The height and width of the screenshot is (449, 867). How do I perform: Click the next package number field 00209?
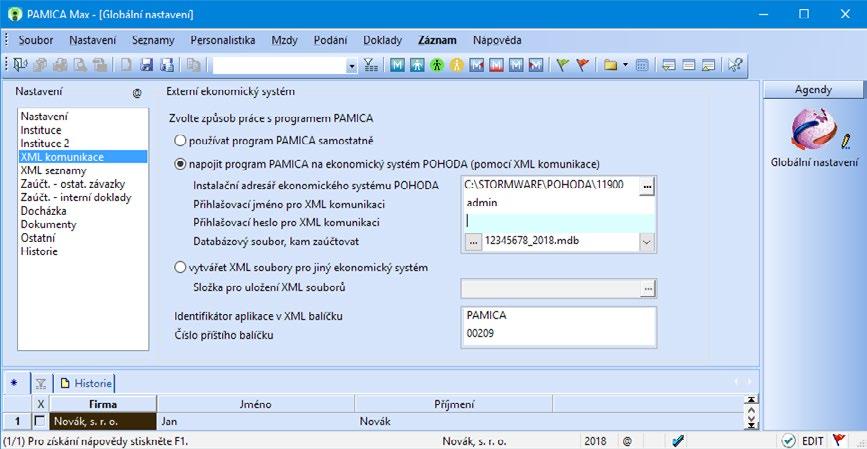point(558,333)
